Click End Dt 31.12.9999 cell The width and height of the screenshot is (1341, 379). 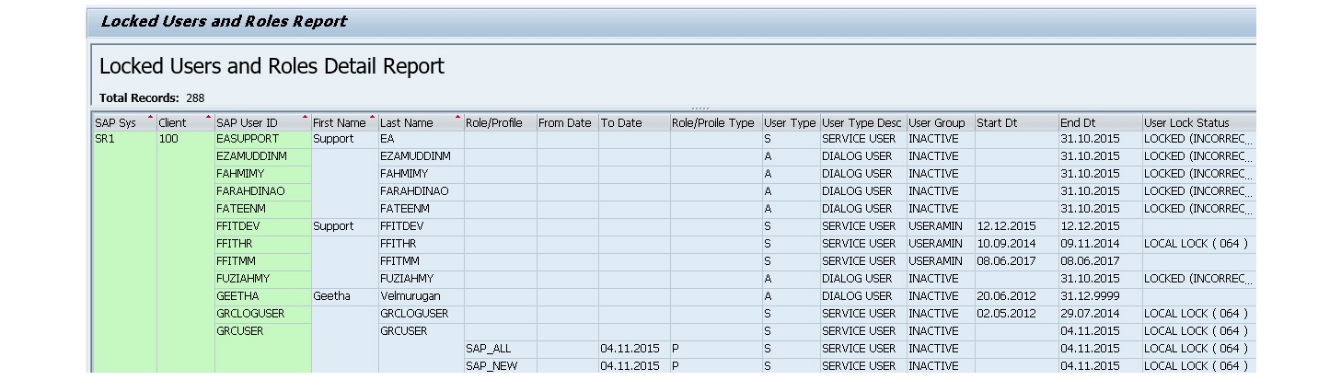coord(1100,296)
